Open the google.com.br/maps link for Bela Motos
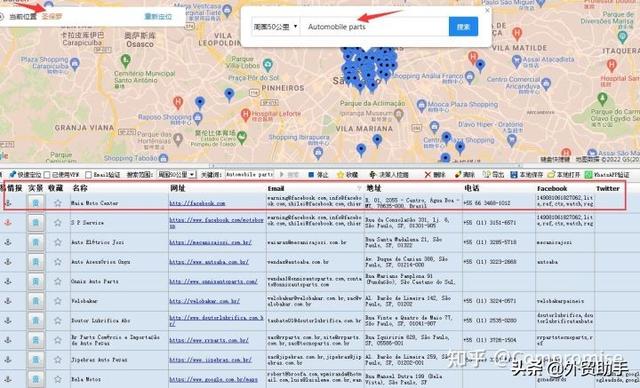640x388 pixels. click(213, 379)
